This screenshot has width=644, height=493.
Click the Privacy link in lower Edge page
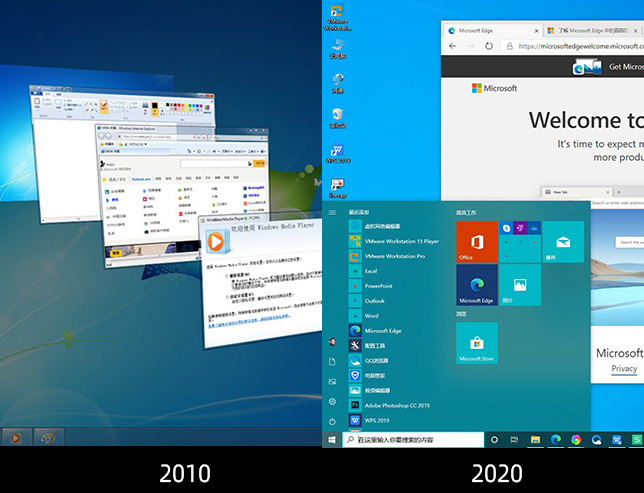(x=624, y=368)
